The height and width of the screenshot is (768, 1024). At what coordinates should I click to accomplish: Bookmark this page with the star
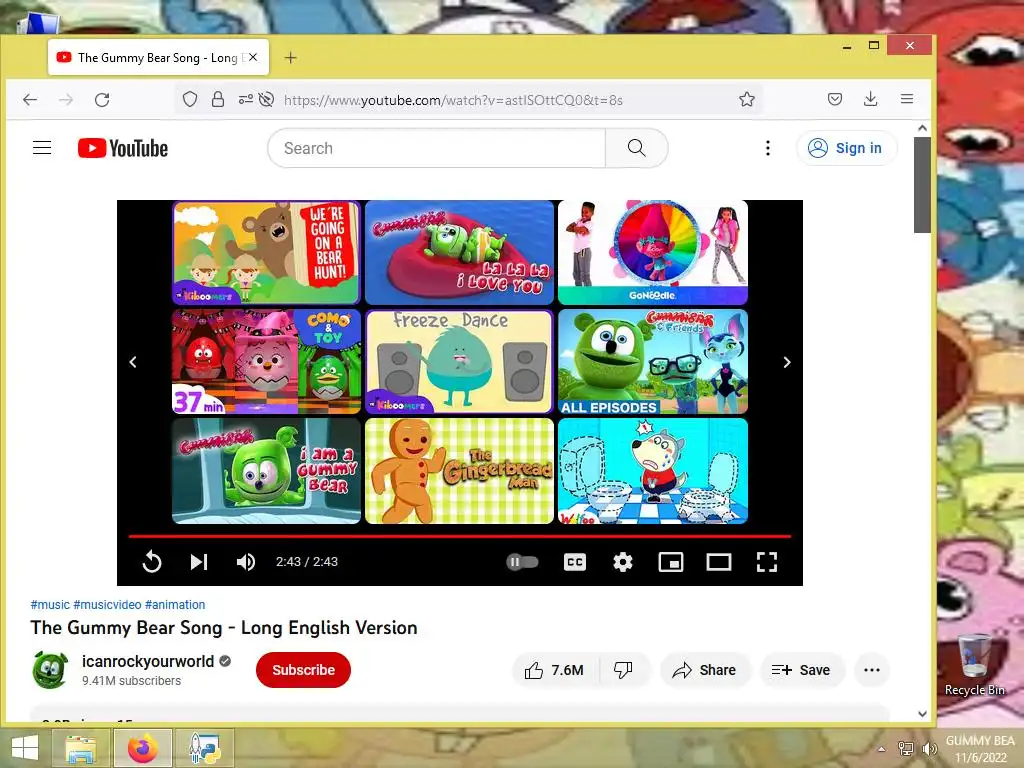(747, 99)
